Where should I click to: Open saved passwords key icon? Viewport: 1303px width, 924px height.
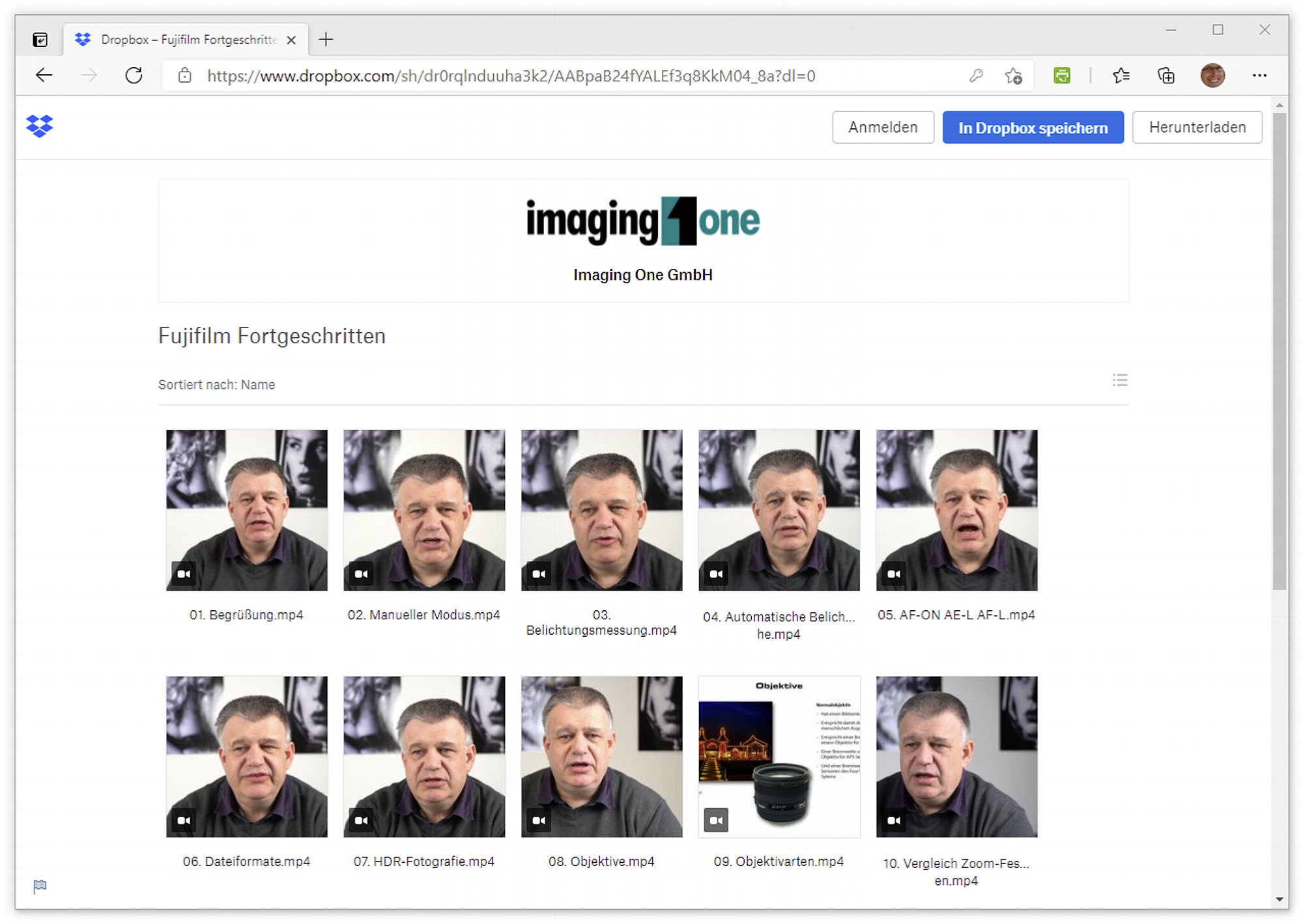(975, 76)
